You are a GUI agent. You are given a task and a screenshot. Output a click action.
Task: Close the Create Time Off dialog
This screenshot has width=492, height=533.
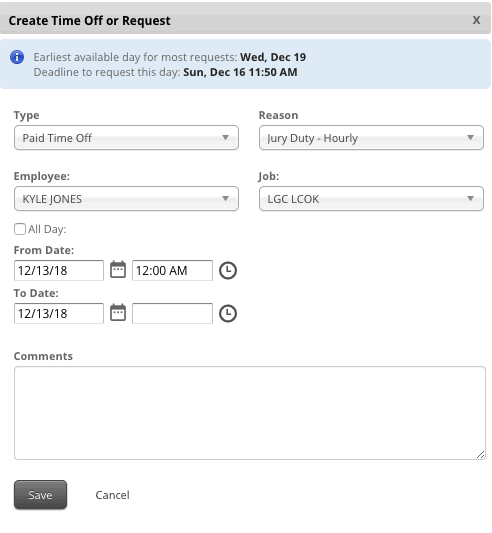pyautogui.click(x=476, y=20)
